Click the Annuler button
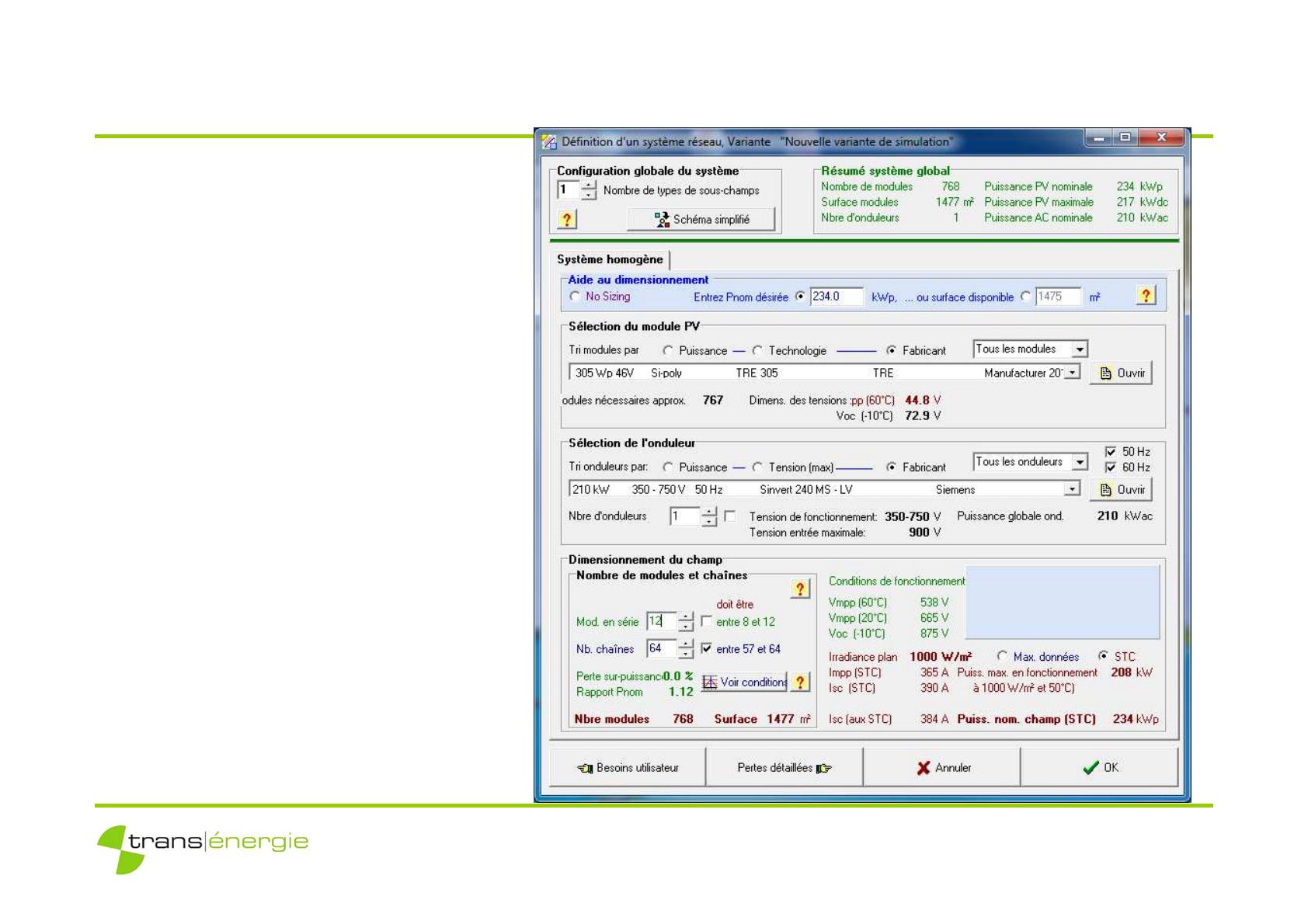The width and height of the screenshot is (1308, 924). tap(942, 767)
